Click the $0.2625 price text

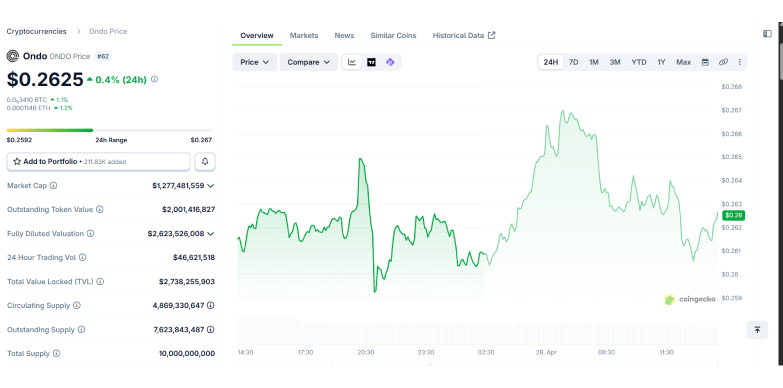coord(45,79)
